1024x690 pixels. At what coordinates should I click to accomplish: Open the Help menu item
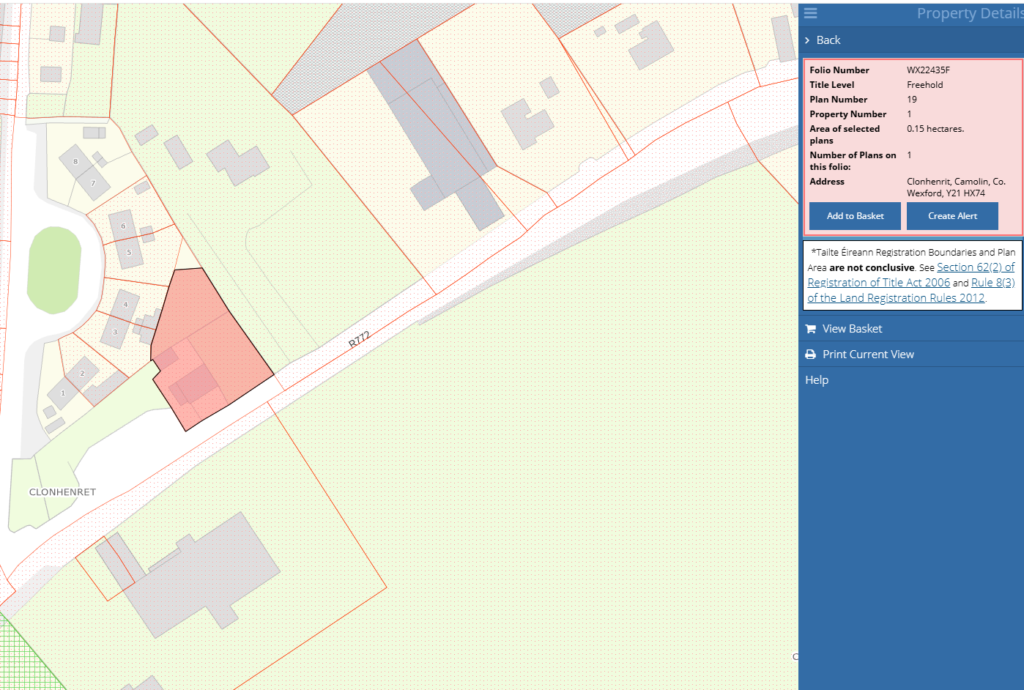(x=817, y=380)
